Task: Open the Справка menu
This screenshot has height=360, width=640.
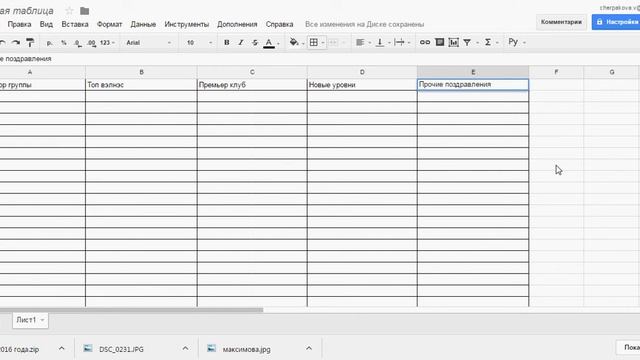Action: pyautogui.click(x=279, y=24)
